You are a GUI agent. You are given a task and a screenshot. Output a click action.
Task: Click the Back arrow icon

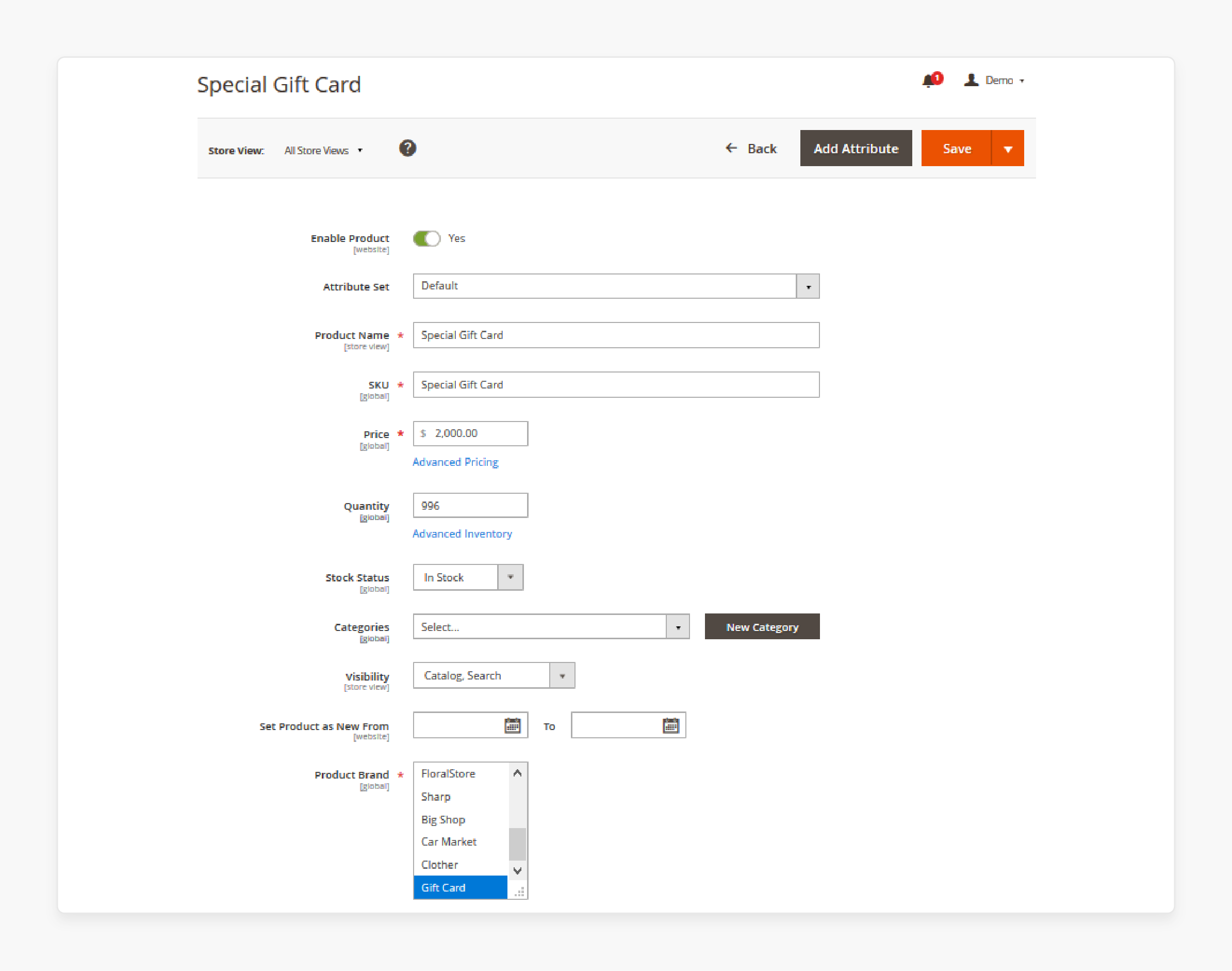(x=731, y=149)
